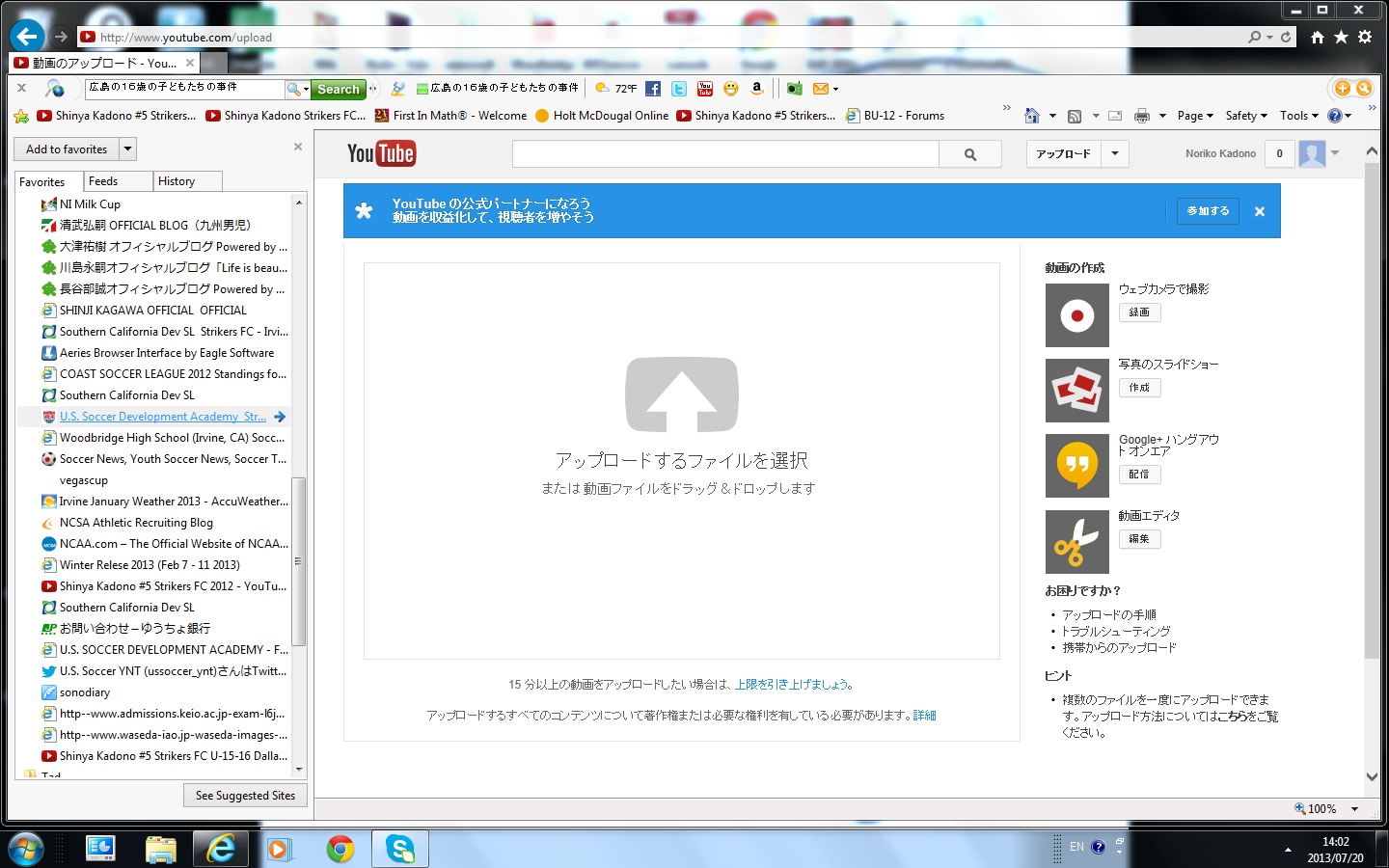Open favorite NCSA Athletic Recruiting Blog
Viewport: 1389px width, 868px height.
(x=136, y=523)
